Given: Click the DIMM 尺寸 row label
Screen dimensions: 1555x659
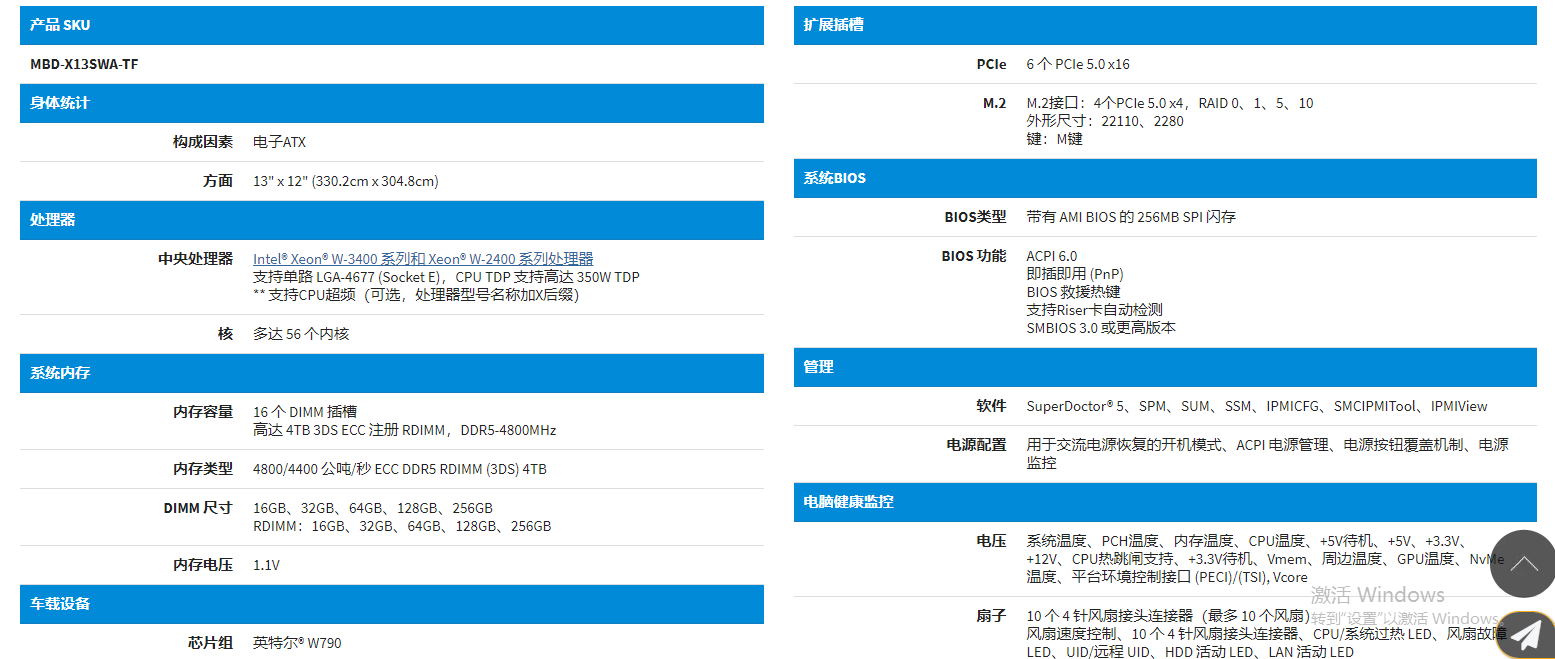Looking at the screenshot, I should coord(196,507).
